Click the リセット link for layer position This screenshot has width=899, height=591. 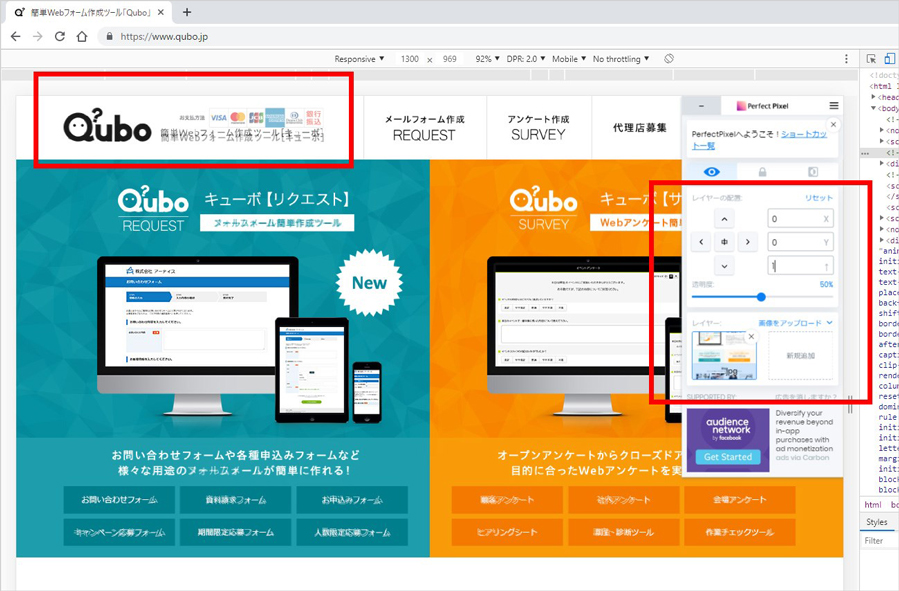tap(818, 198)
